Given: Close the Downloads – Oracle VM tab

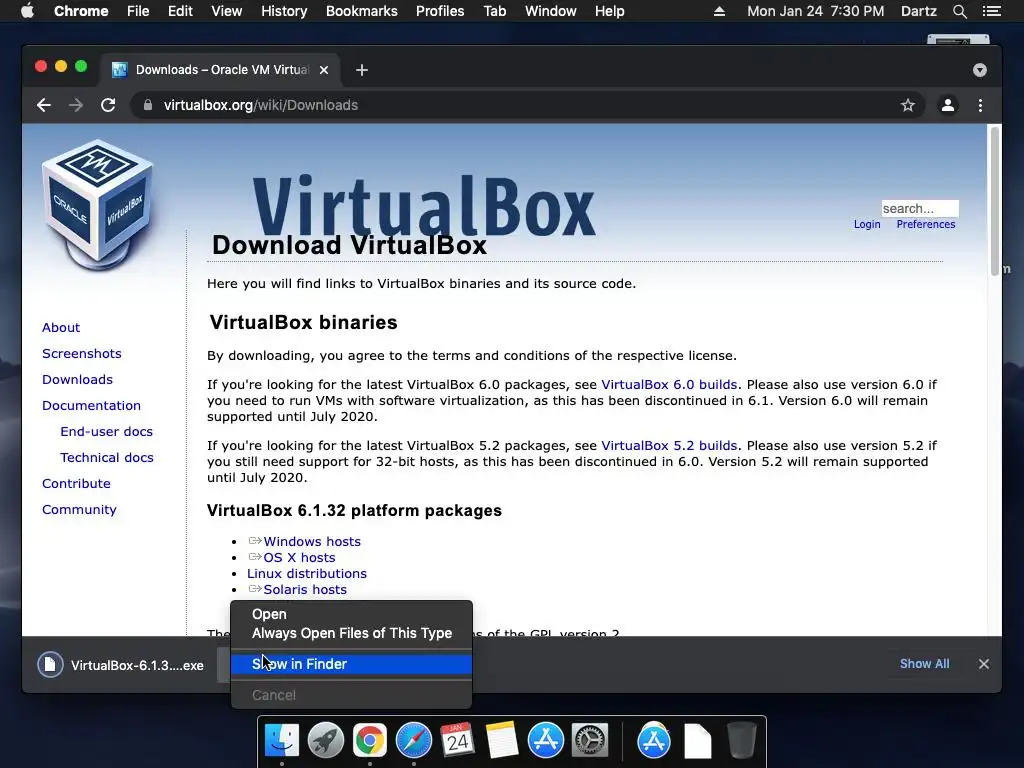Looking at the screenshot, I should (x=324, y=70).
